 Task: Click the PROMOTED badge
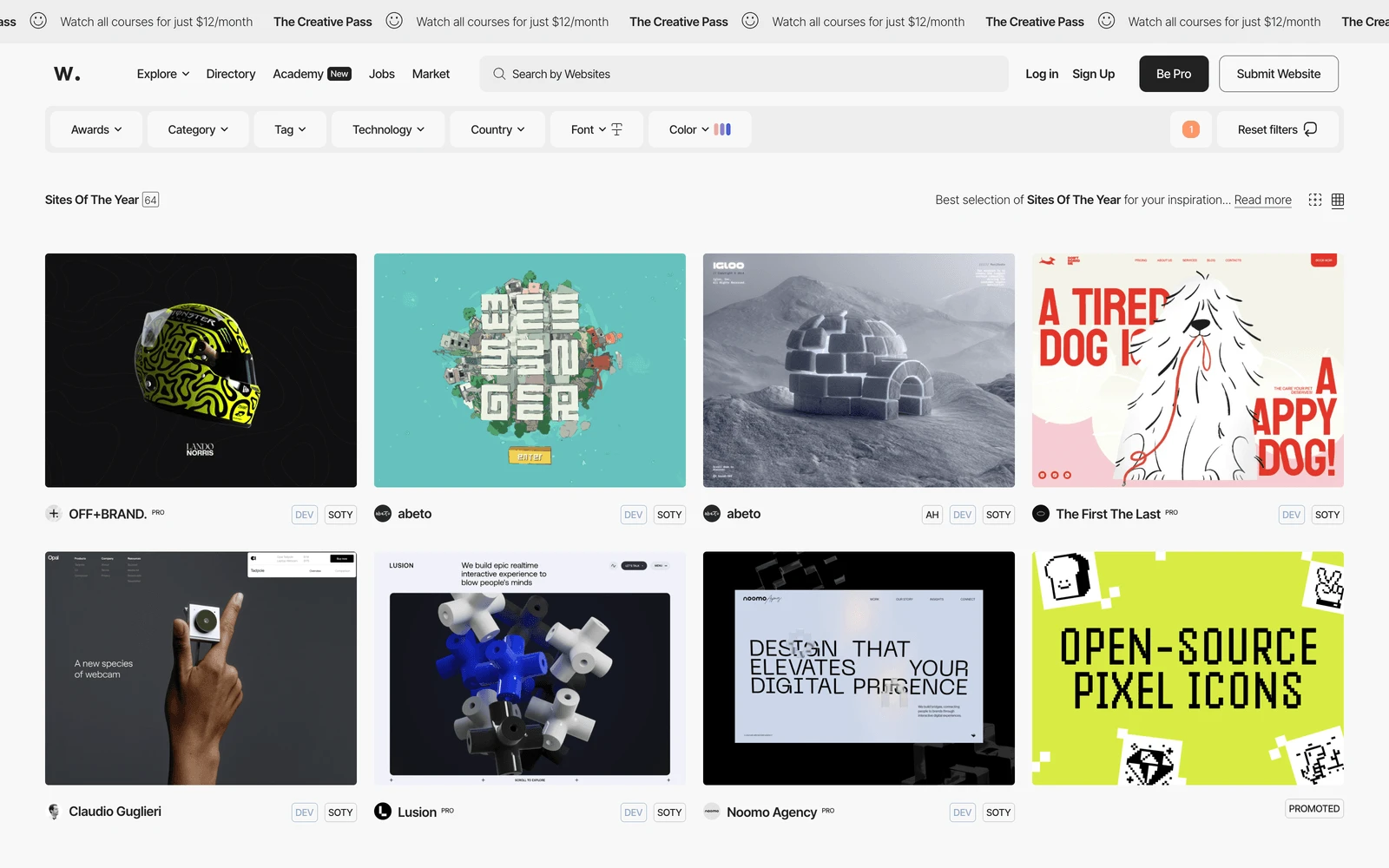coord(1314,809)
